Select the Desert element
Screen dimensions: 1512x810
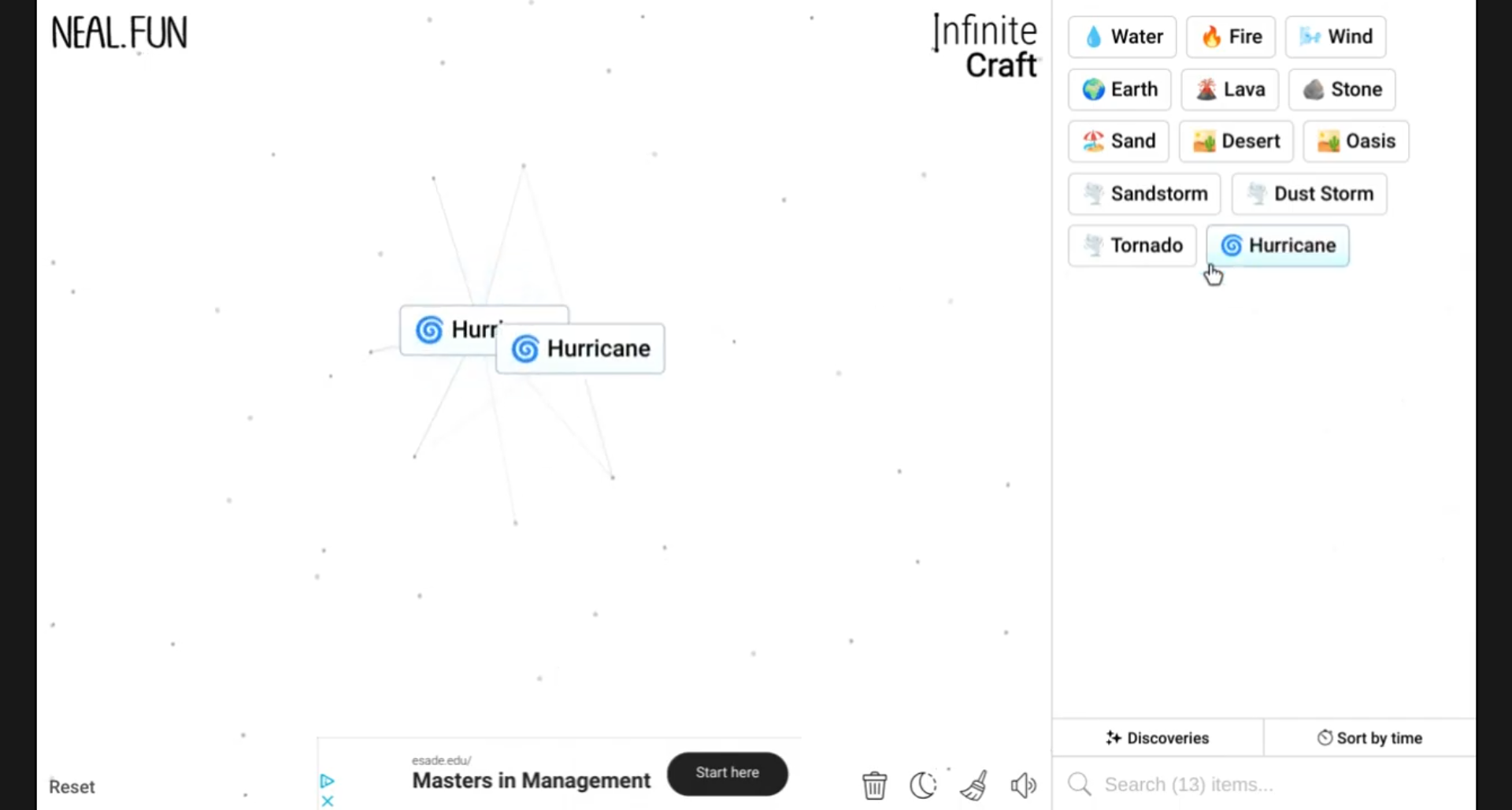click(1236, 141)
